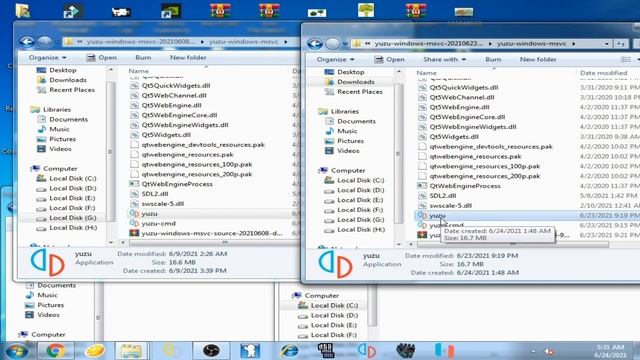This screenshot has height=360, width=640.
Task: Click volume icon in system tray
Action: [x=549, y=351]
